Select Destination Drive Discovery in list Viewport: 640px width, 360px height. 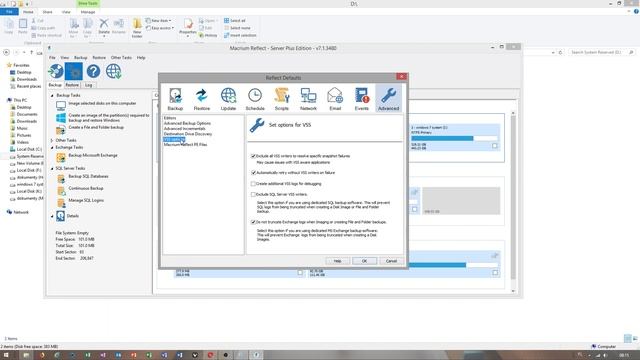(188, 134)
